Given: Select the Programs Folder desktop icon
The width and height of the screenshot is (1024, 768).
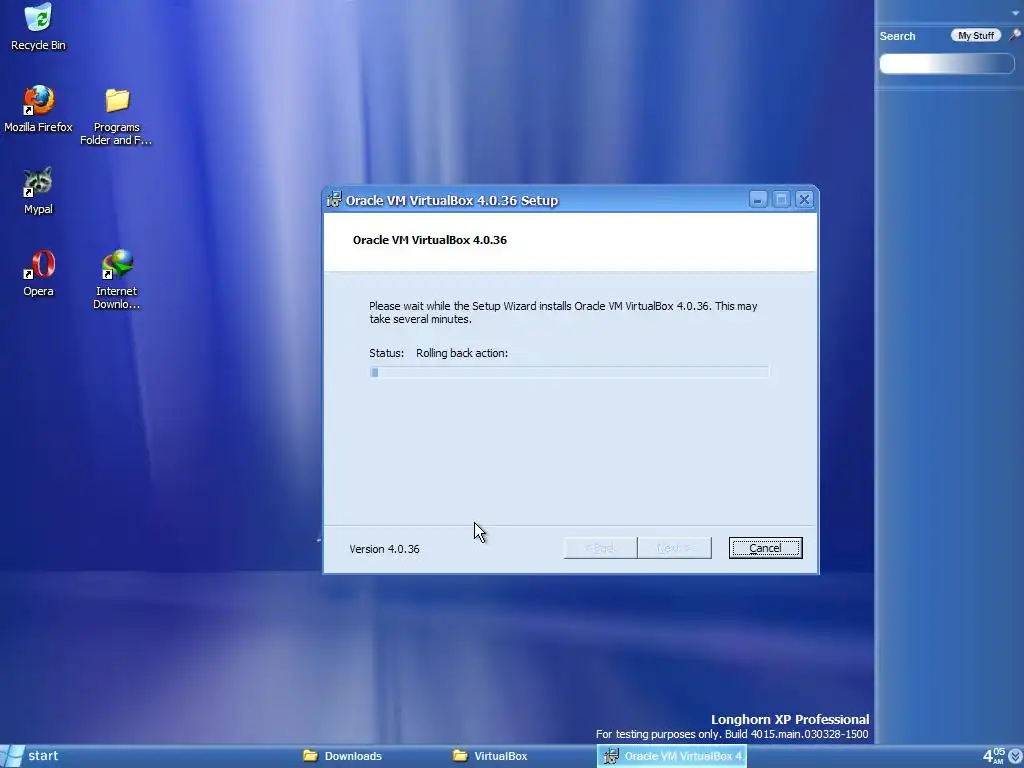Looking at the screenshot, I should [116, 116].
